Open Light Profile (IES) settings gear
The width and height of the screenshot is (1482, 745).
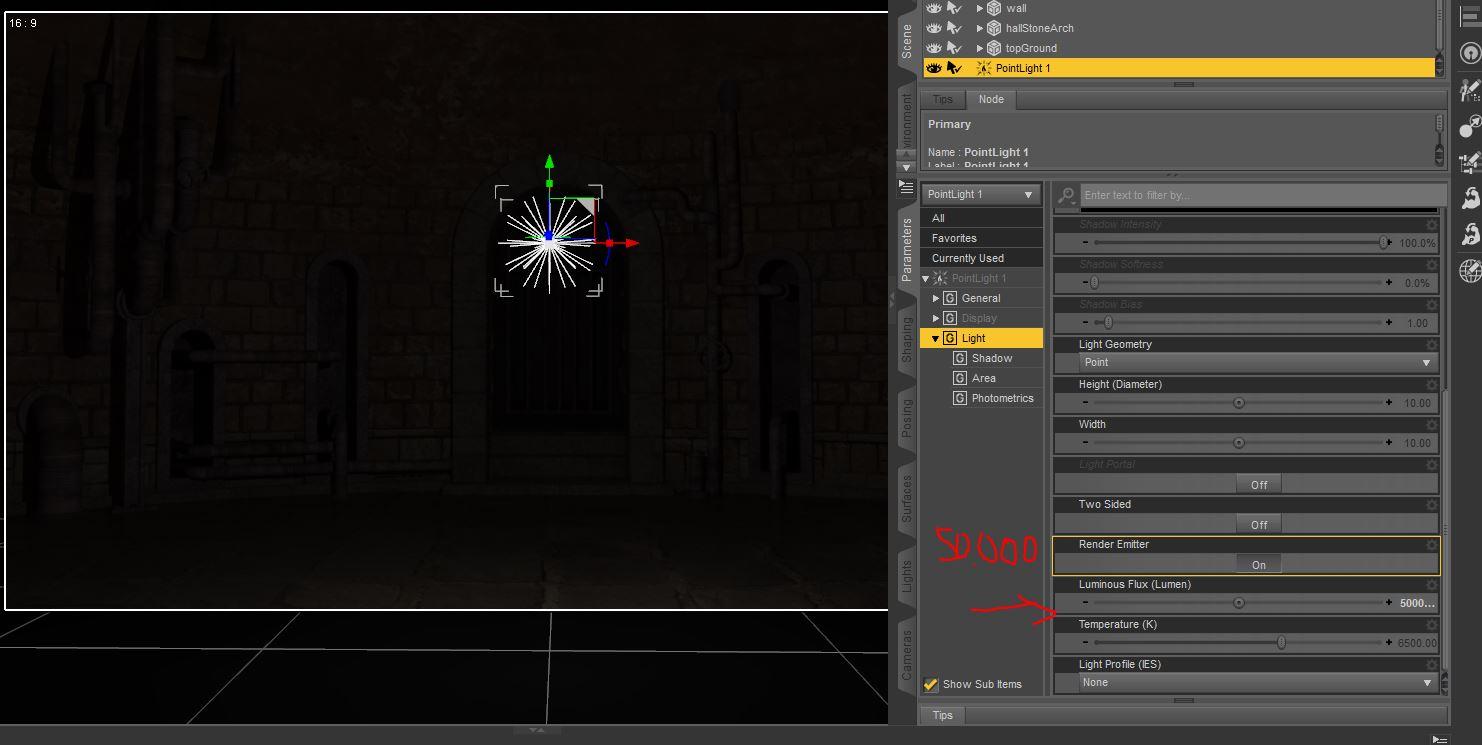1432,665
